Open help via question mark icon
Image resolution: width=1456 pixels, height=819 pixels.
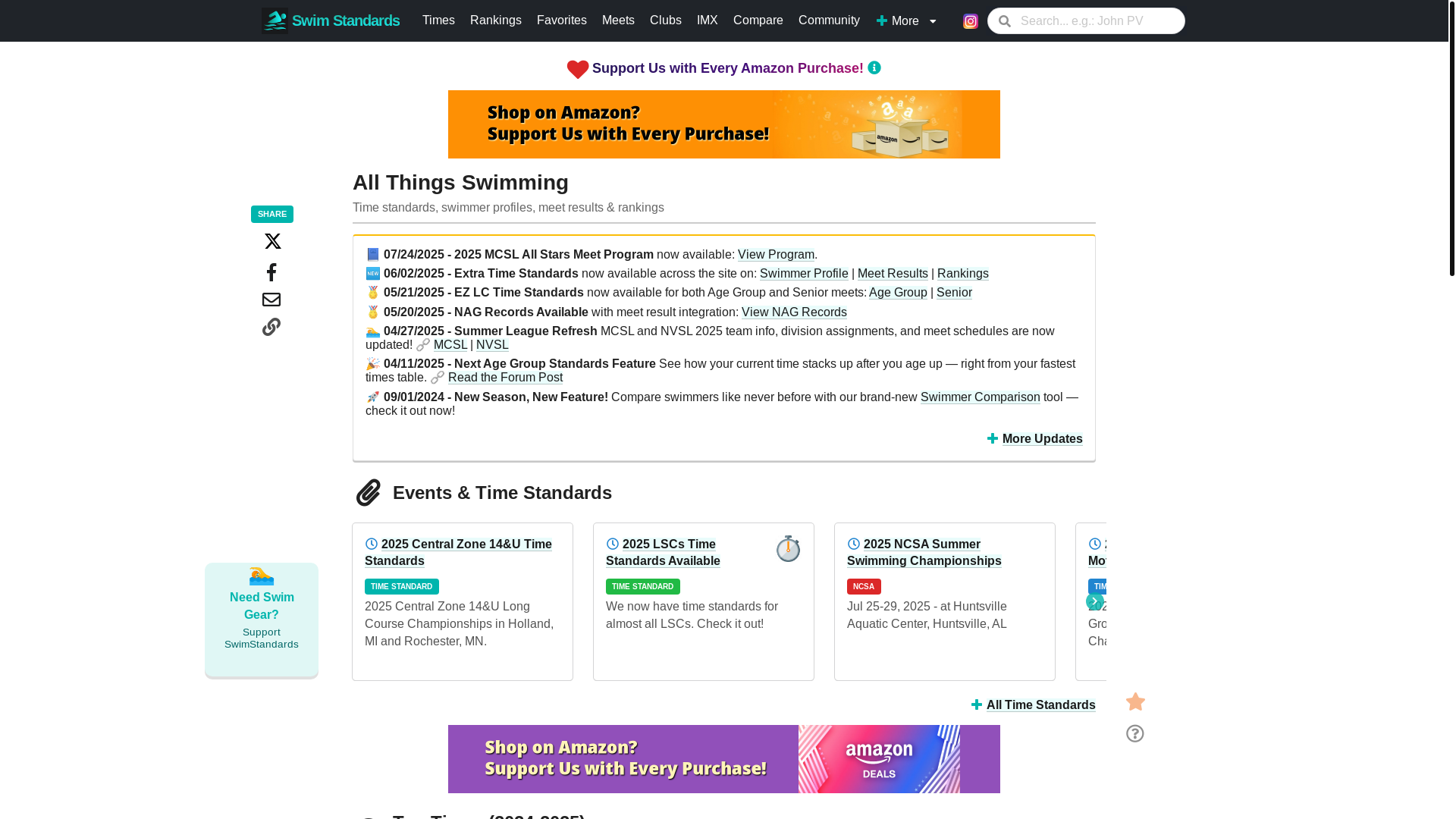1135,733
